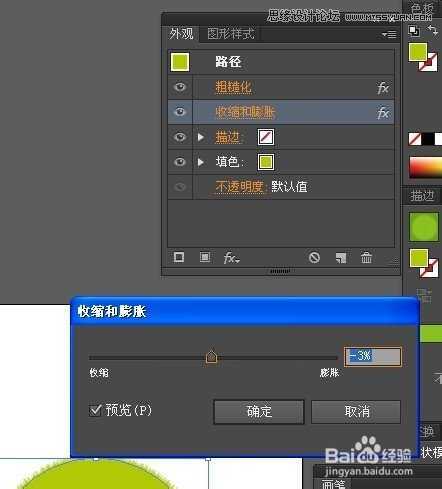Open the 收缩和膨胀 effect link
Viewport: 442px width, 489px height.
[245, 112]
